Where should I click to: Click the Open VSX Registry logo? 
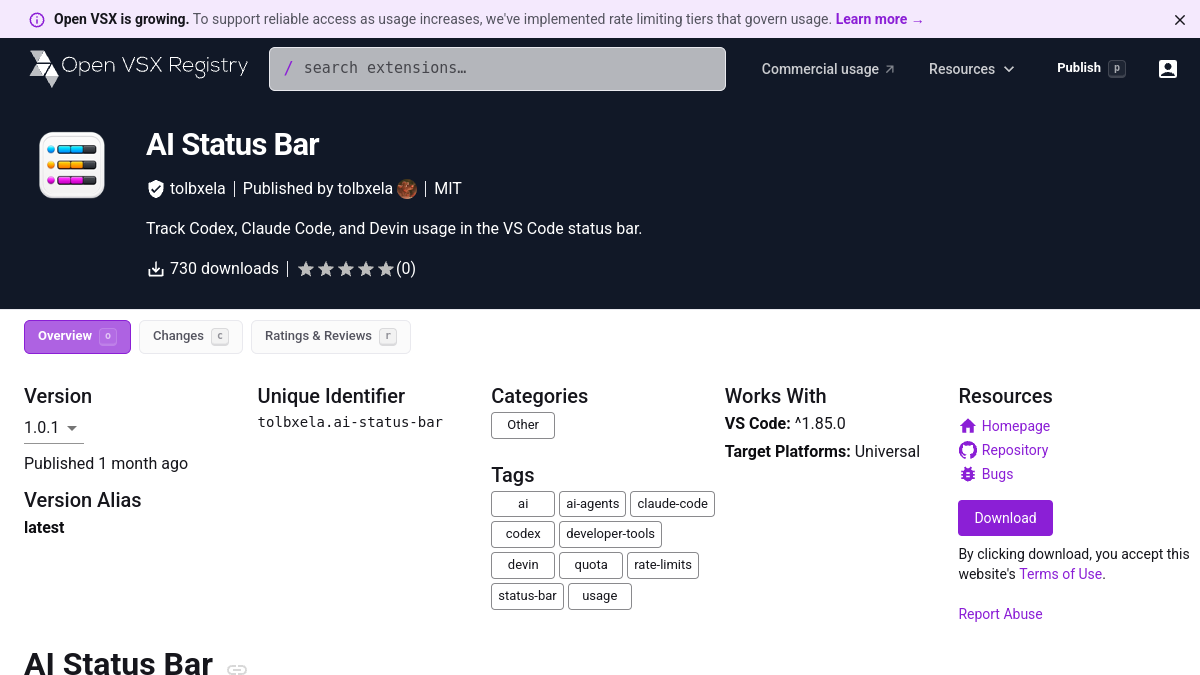click(138, 68)
